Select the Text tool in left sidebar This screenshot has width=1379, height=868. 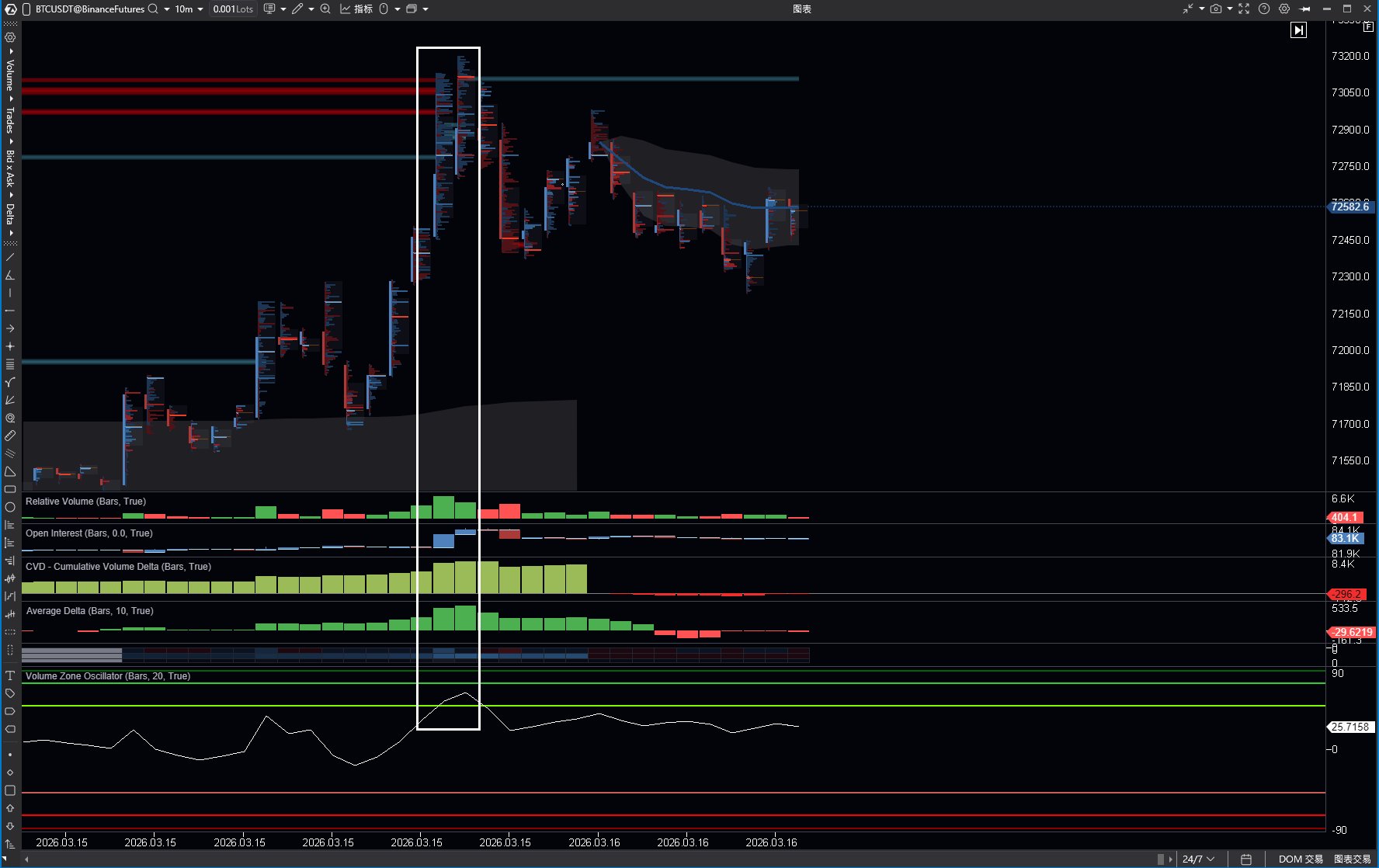click(x=10, y=675)
